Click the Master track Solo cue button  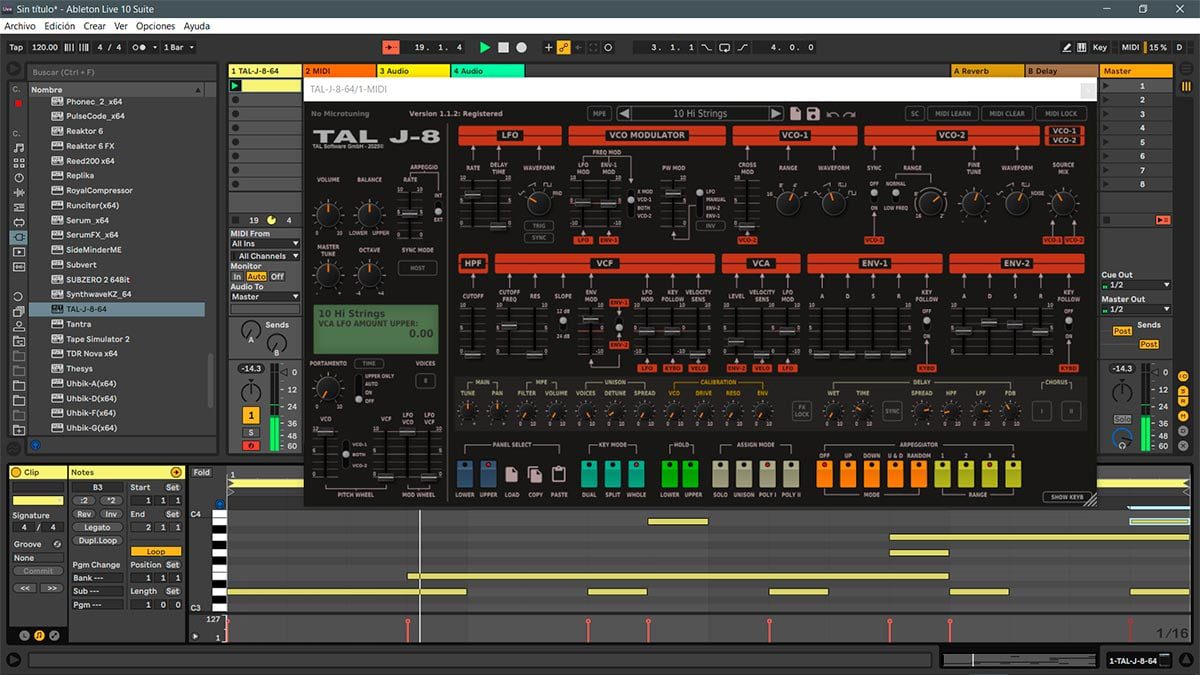pyautogui.click(x=1122, y=418)
